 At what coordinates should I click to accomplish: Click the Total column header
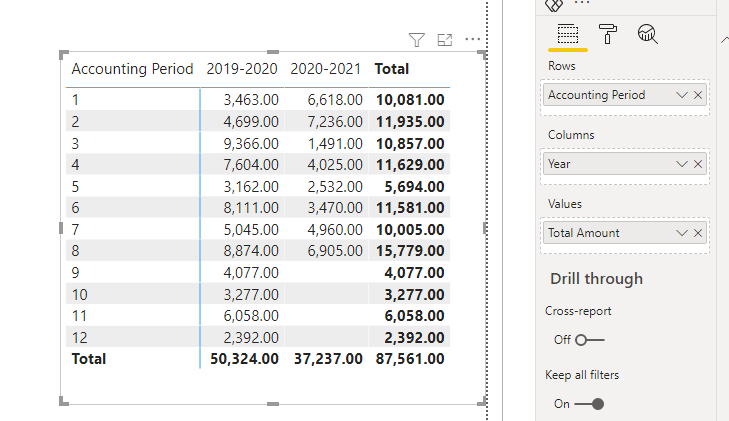click(x=392, y=69)
